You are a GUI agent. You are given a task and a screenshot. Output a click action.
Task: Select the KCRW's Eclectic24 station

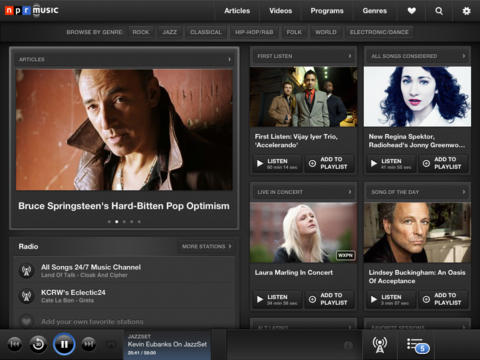click(124, 296)
